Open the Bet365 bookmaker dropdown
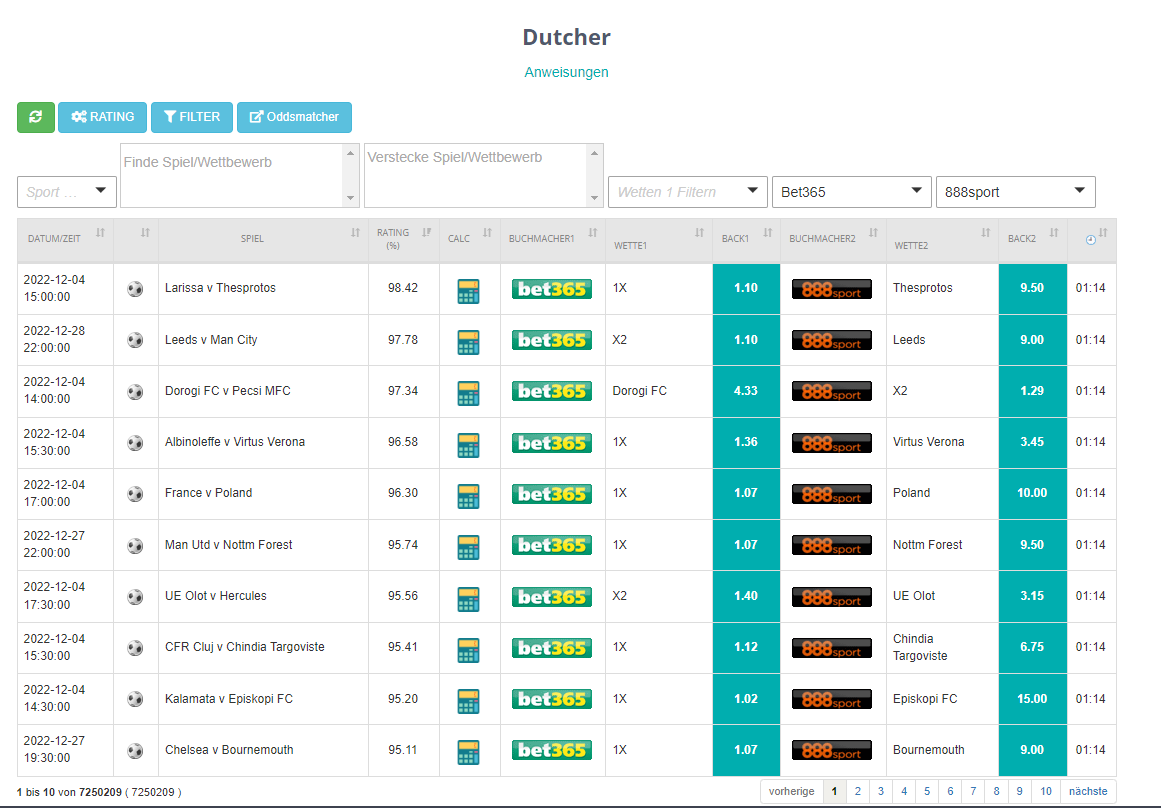Image resolution: width=1161 pixels, height=808 pixels. [x=851, y=192]
